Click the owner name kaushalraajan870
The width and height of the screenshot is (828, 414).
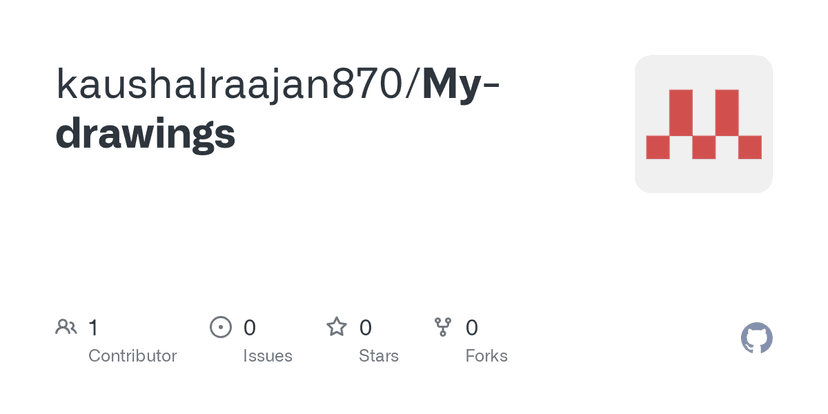coord(232,85)
